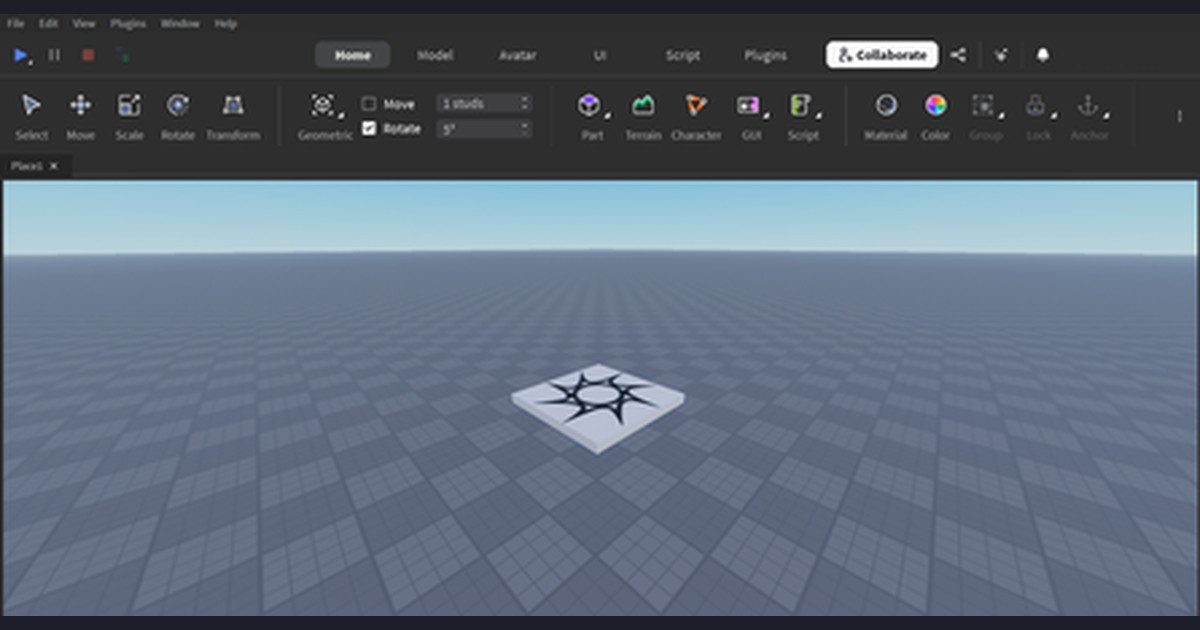1200x630 pixels.
Task: Open the View menu
Action: pos(84,23)
